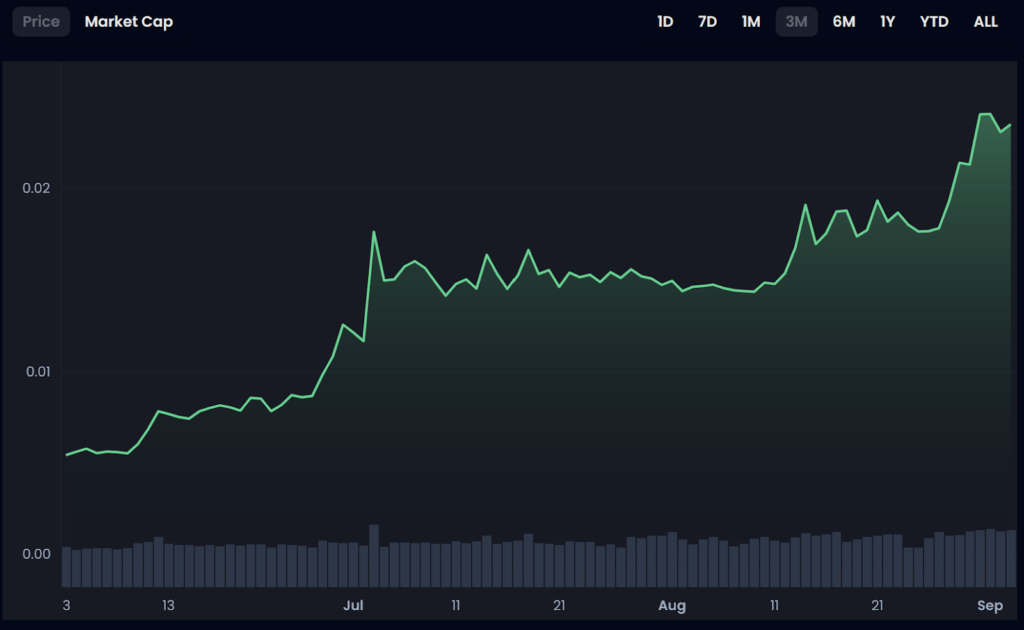Click the 0.01 price axis label
This screenshot has width=1024, height=630.
[35, 372]
